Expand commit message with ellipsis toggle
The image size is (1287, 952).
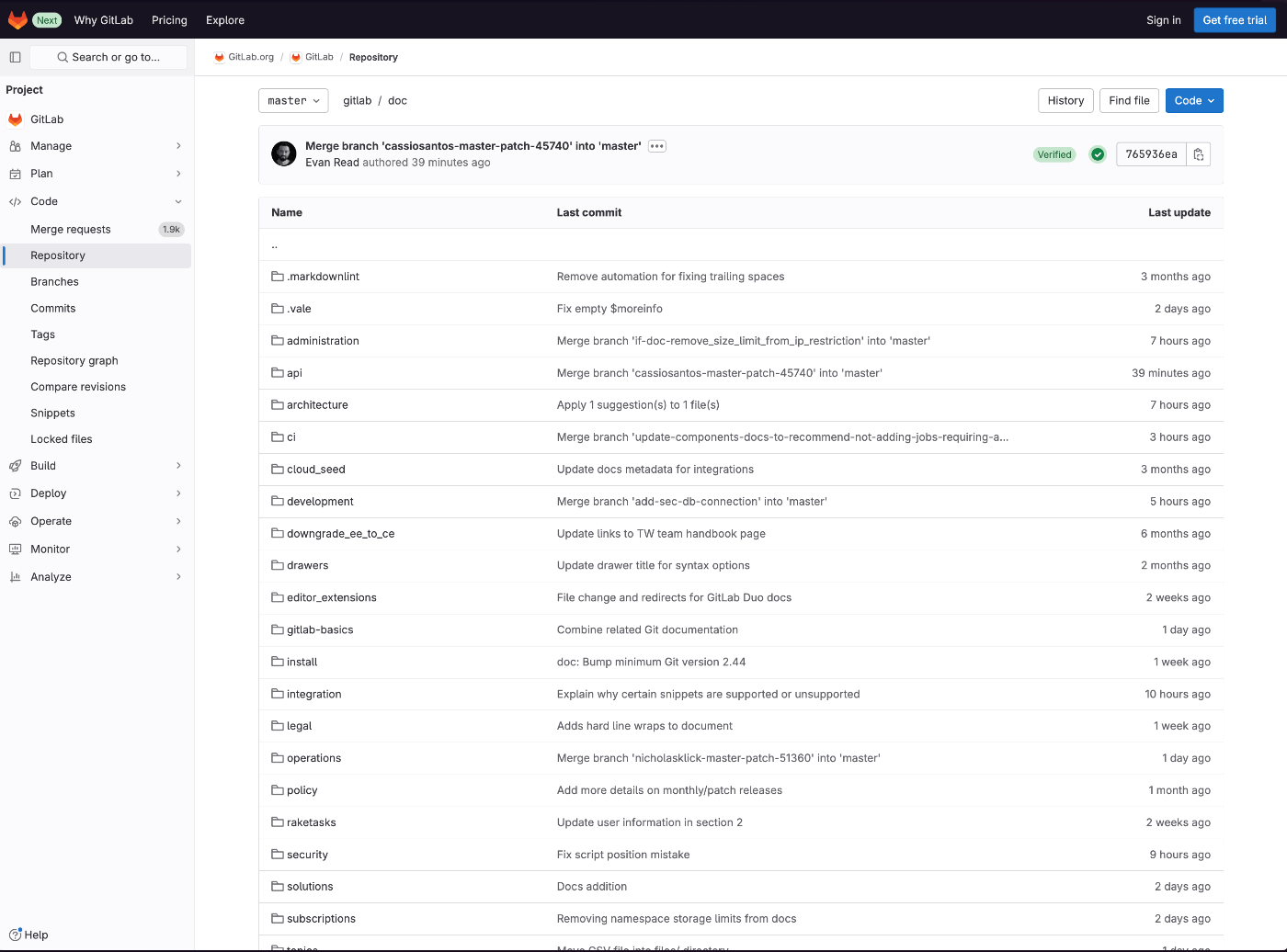(x=657, y=146)
